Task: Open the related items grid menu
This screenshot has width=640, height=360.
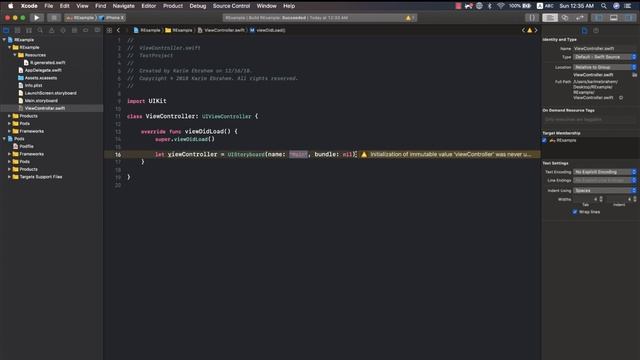Action: coord(109,30)
